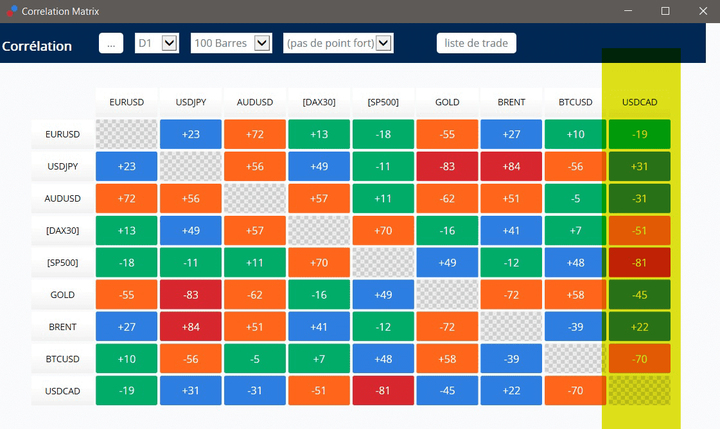Image resolution: width=720 pixels, height=429 pixels.
Task: Click the [SP500] row label
Action: (x=62, y=263)
